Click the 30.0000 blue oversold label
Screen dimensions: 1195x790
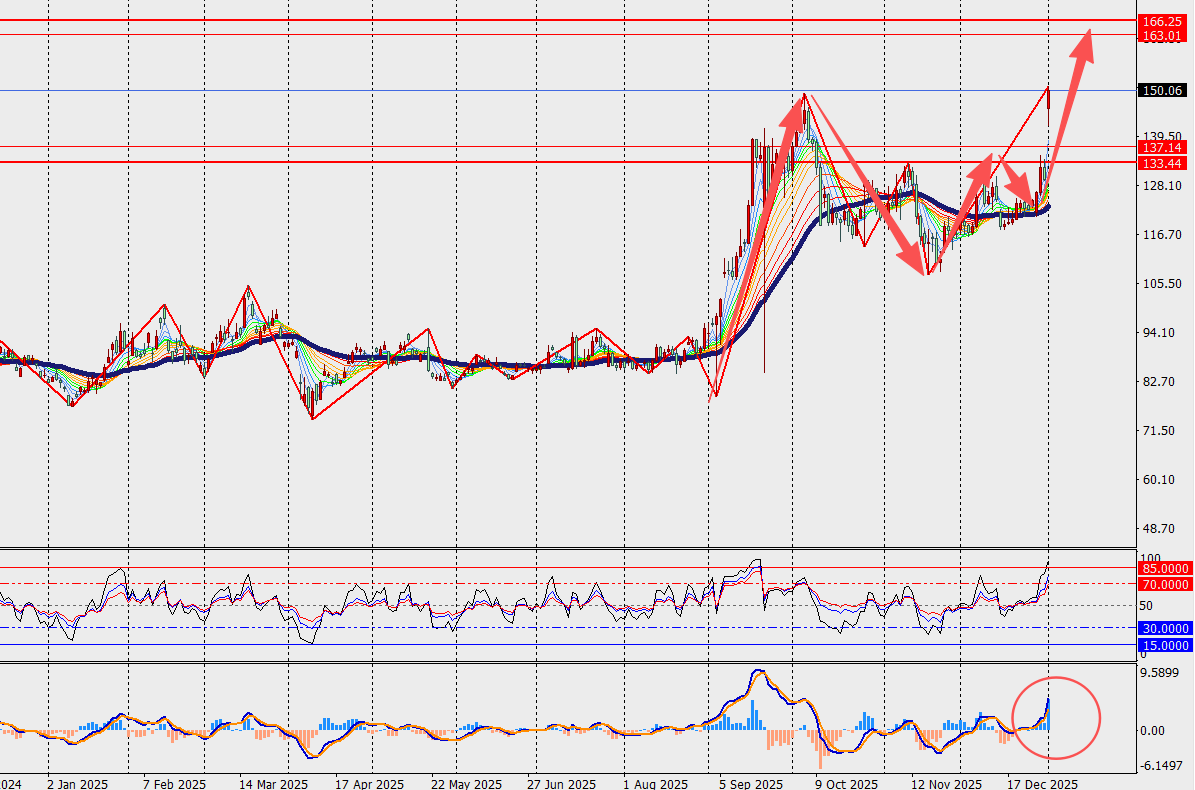[x=1165, y=628]
